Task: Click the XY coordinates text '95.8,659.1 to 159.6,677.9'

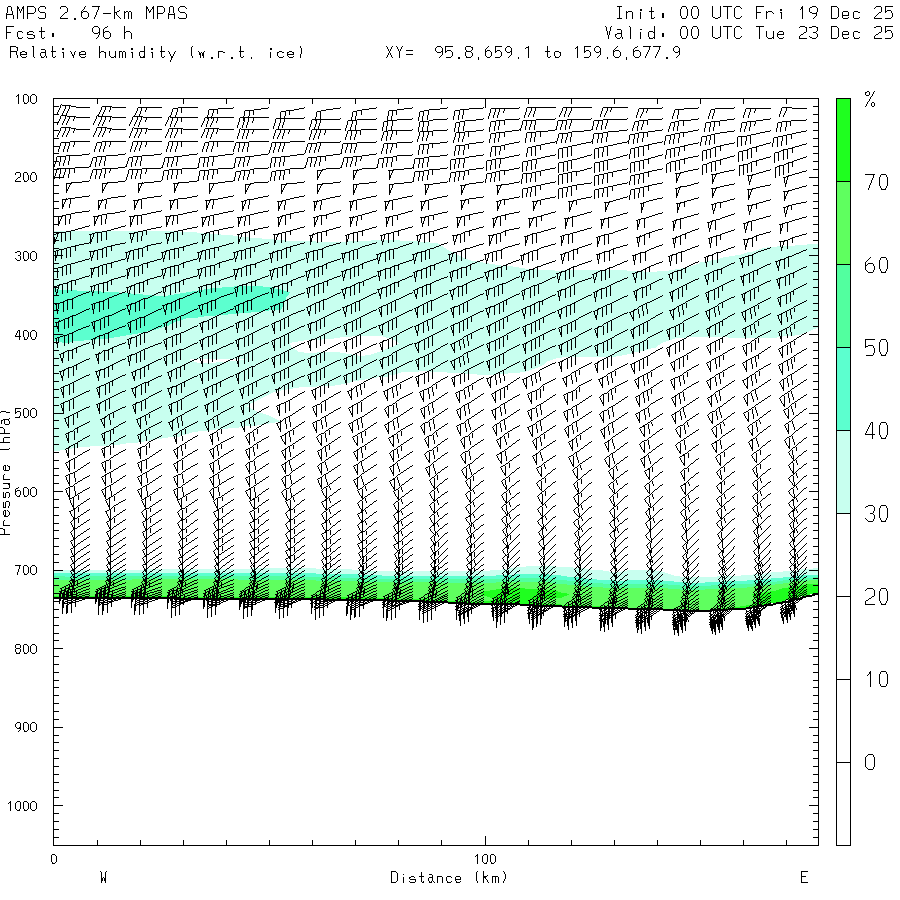Action: pyautogui.click(x=557, y=53)
